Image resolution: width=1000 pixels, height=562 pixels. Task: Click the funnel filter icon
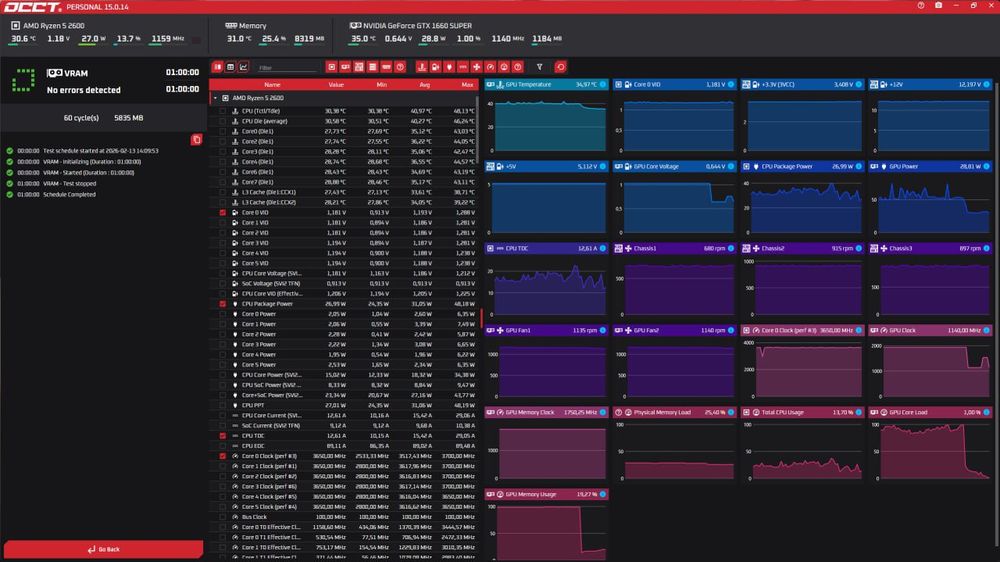click(540, 67)
